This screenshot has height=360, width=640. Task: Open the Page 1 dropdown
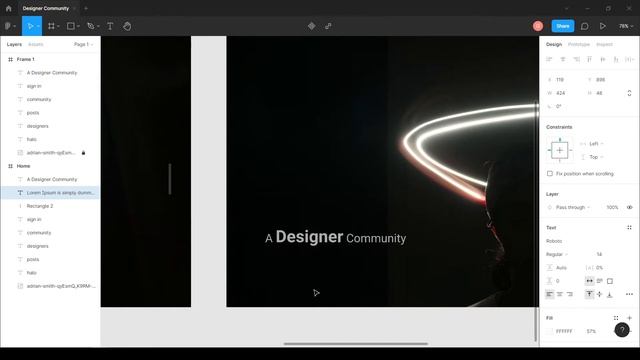[x=83, y=44]
